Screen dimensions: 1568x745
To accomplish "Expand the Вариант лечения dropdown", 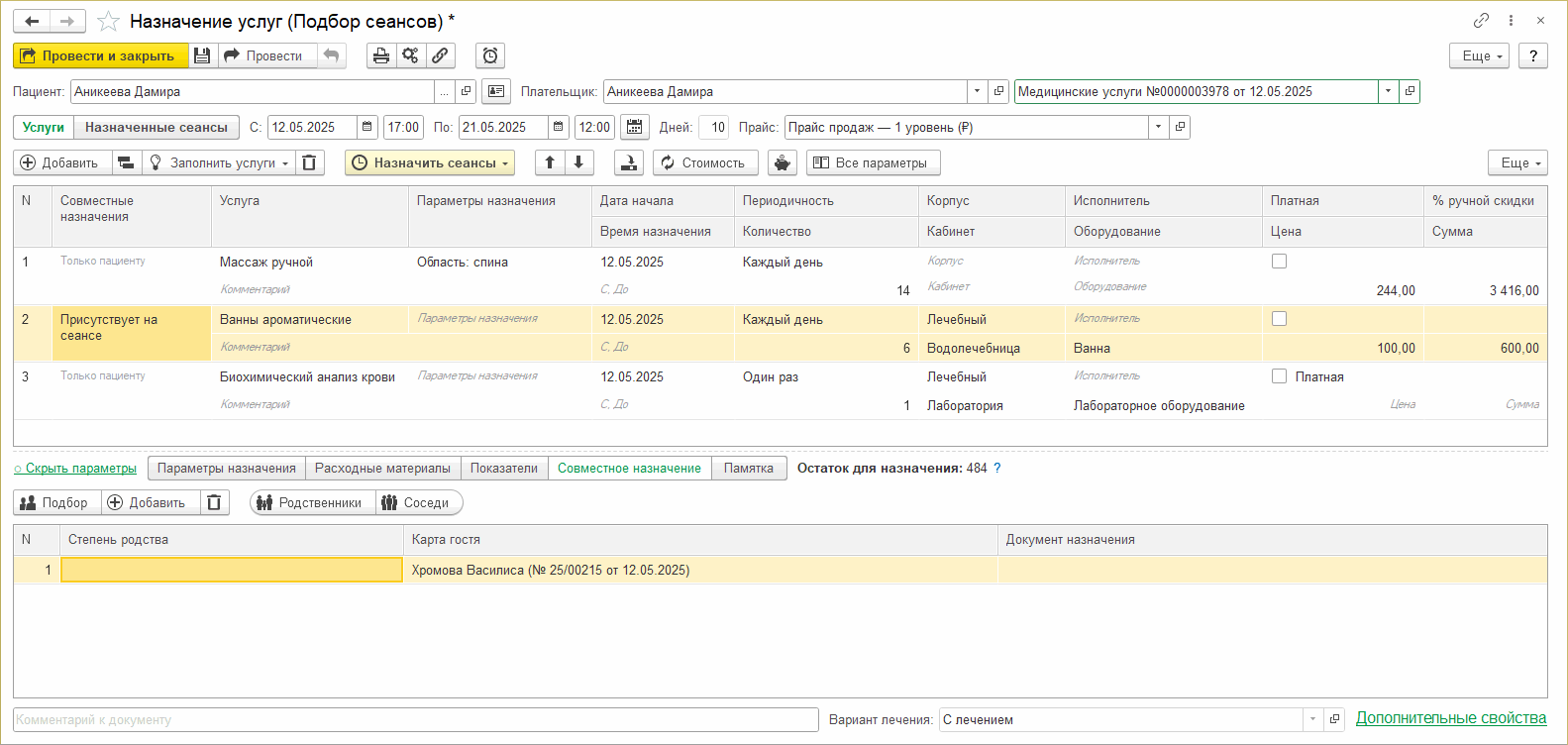I will click(x=1312, y=720).
